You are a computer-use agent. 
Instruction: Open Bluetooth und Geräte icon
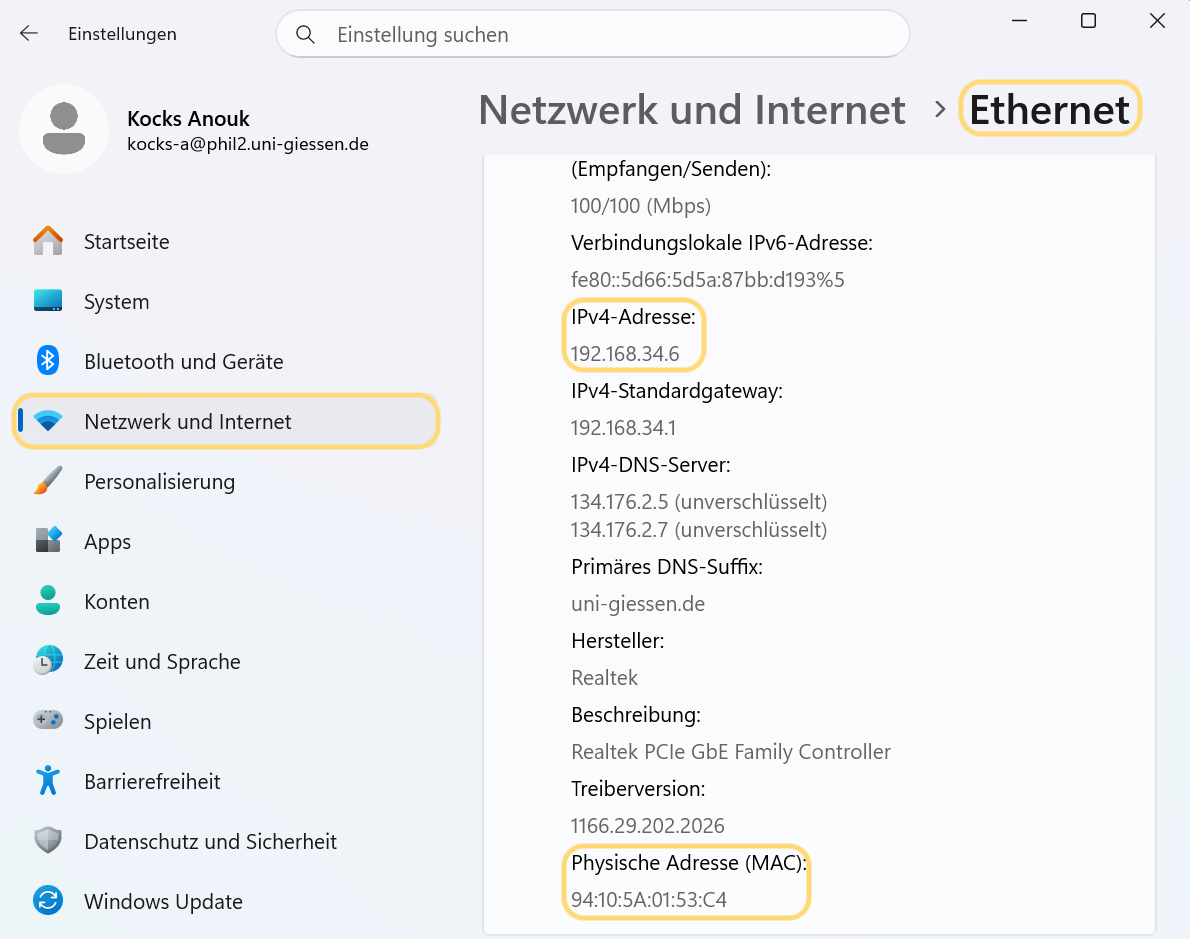click(48, 361)
